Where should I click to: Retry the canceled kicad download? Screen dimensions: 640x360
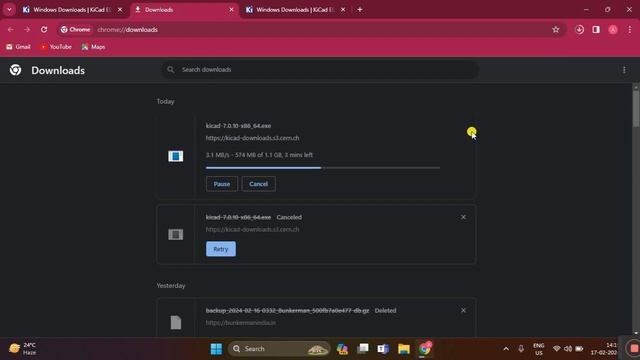pyautogui.click(x=221, y=249)
